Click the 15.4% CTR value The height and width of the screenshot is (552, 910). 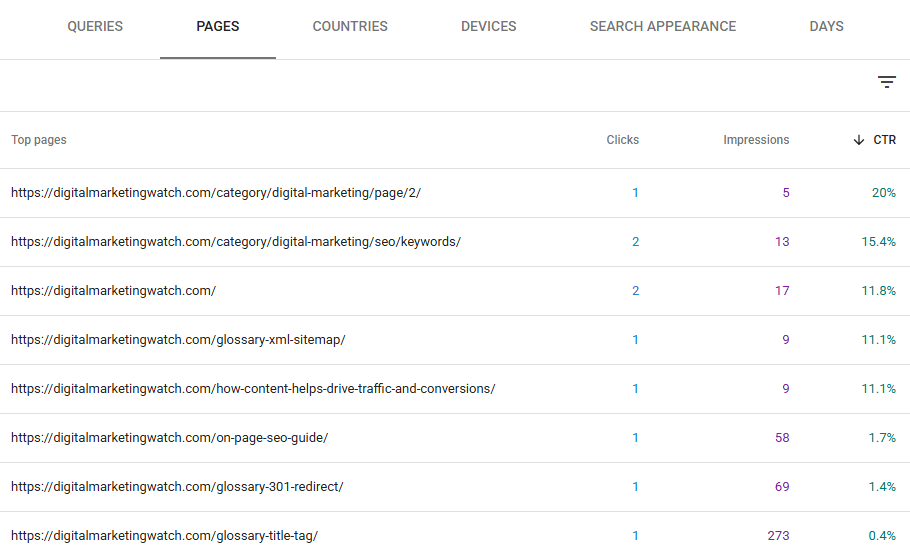click(879, 241)
